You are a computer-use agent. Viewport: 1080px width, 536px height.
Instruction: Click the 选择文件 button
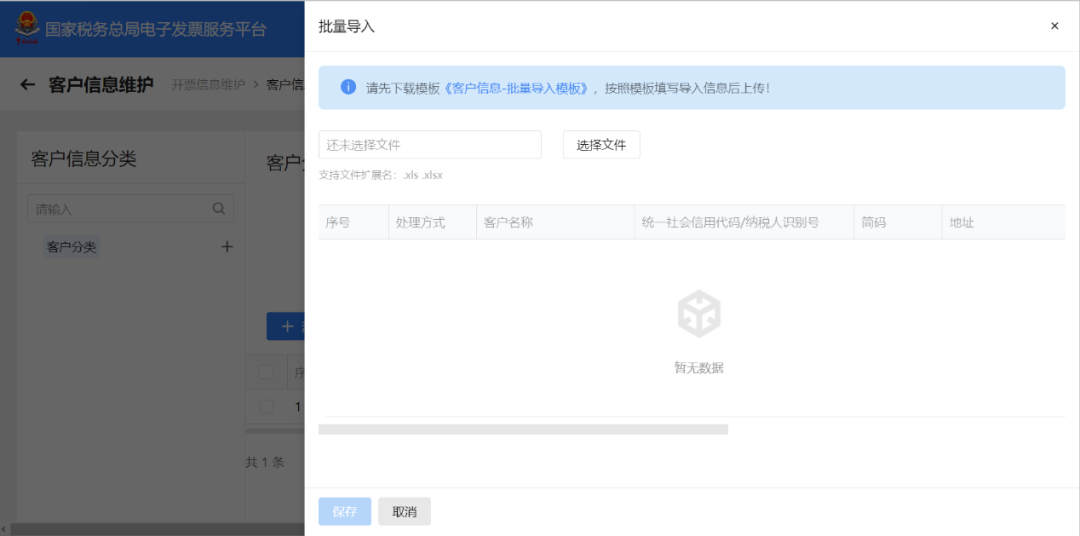pos(601,145)
